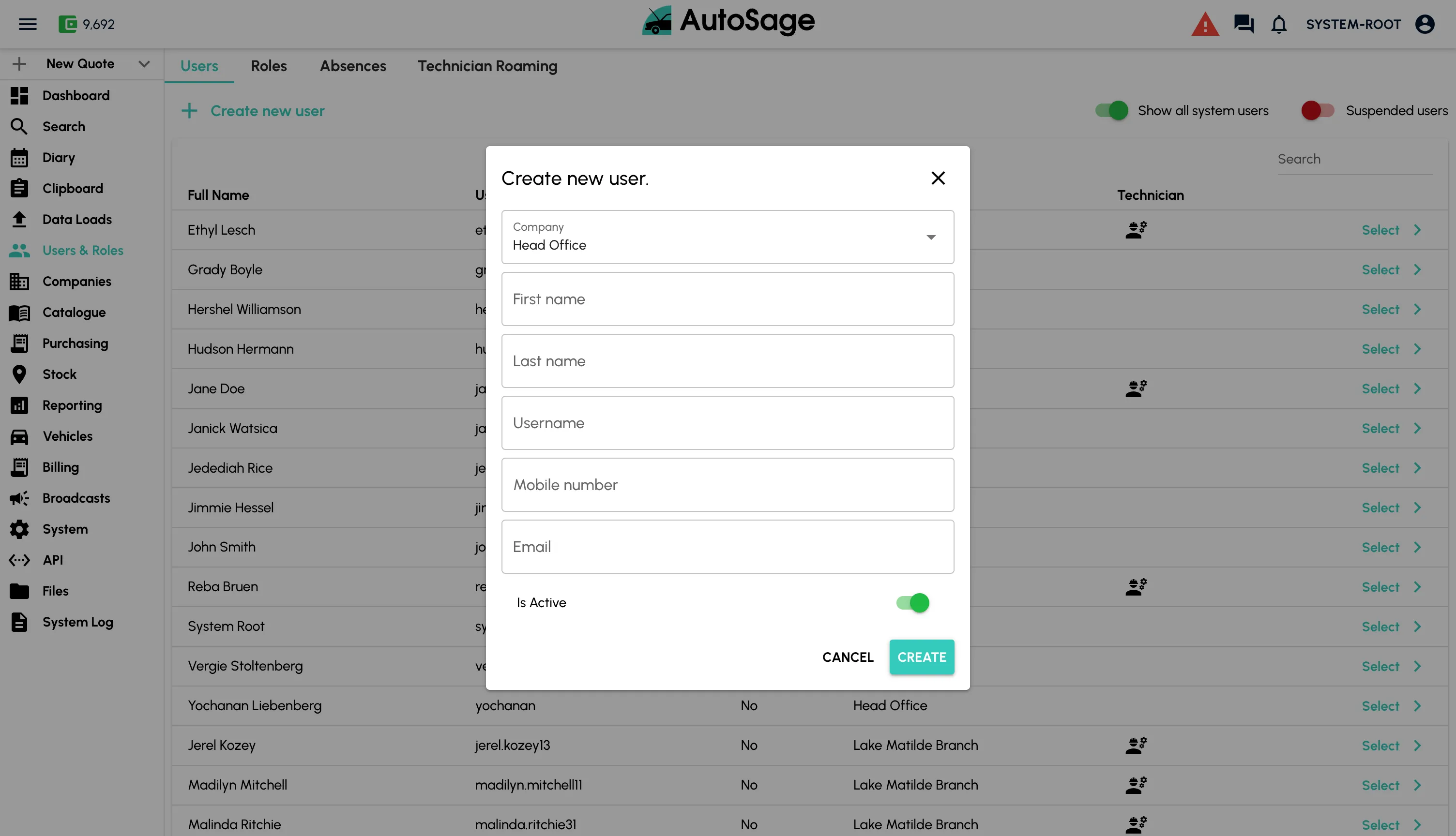This screenshot has width=1456, height=836.
Task: Click the System Log document icon
Action: pos(19,622)
